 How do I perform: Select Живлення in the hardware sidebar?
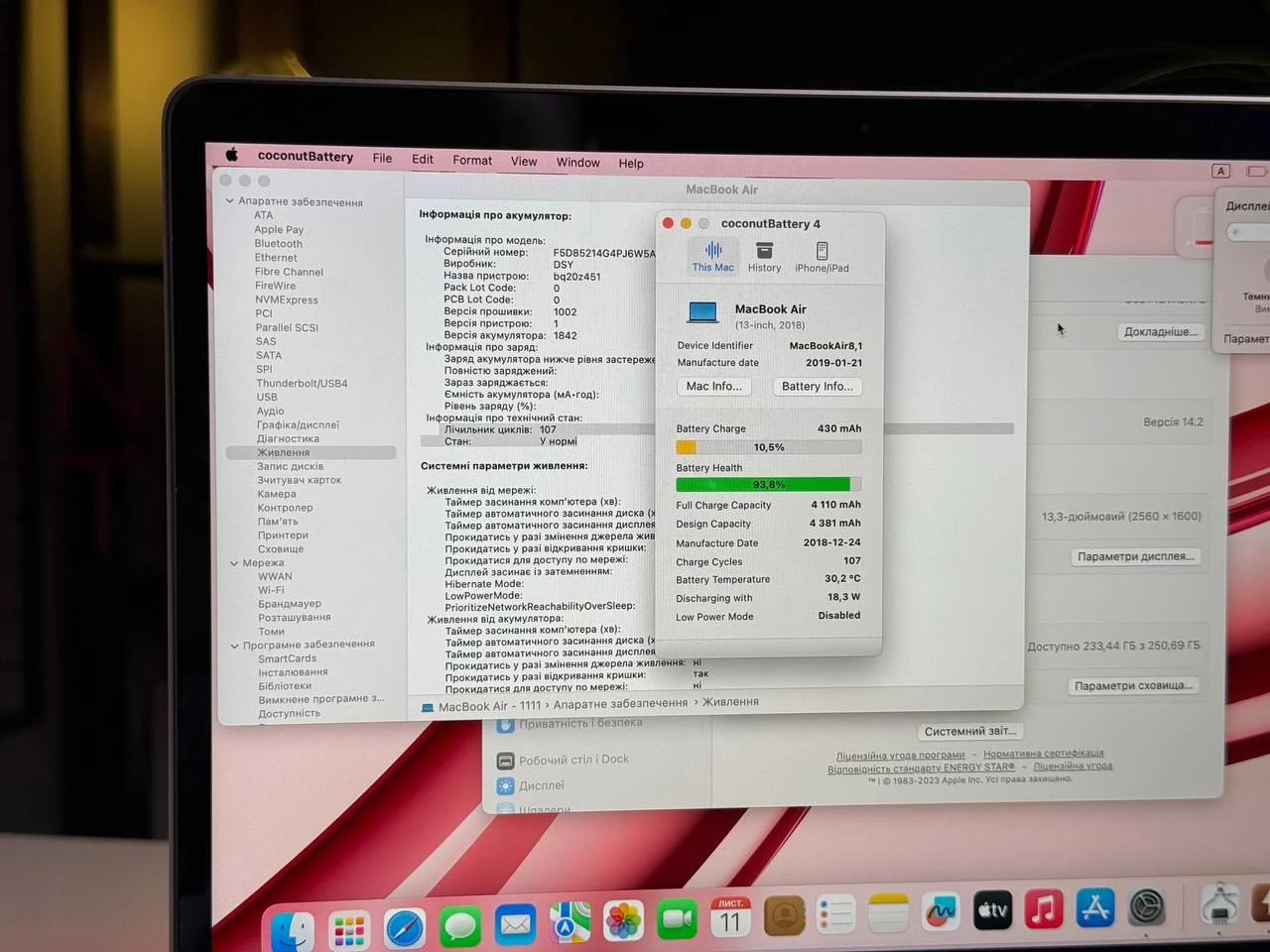[x=283, y=452]
